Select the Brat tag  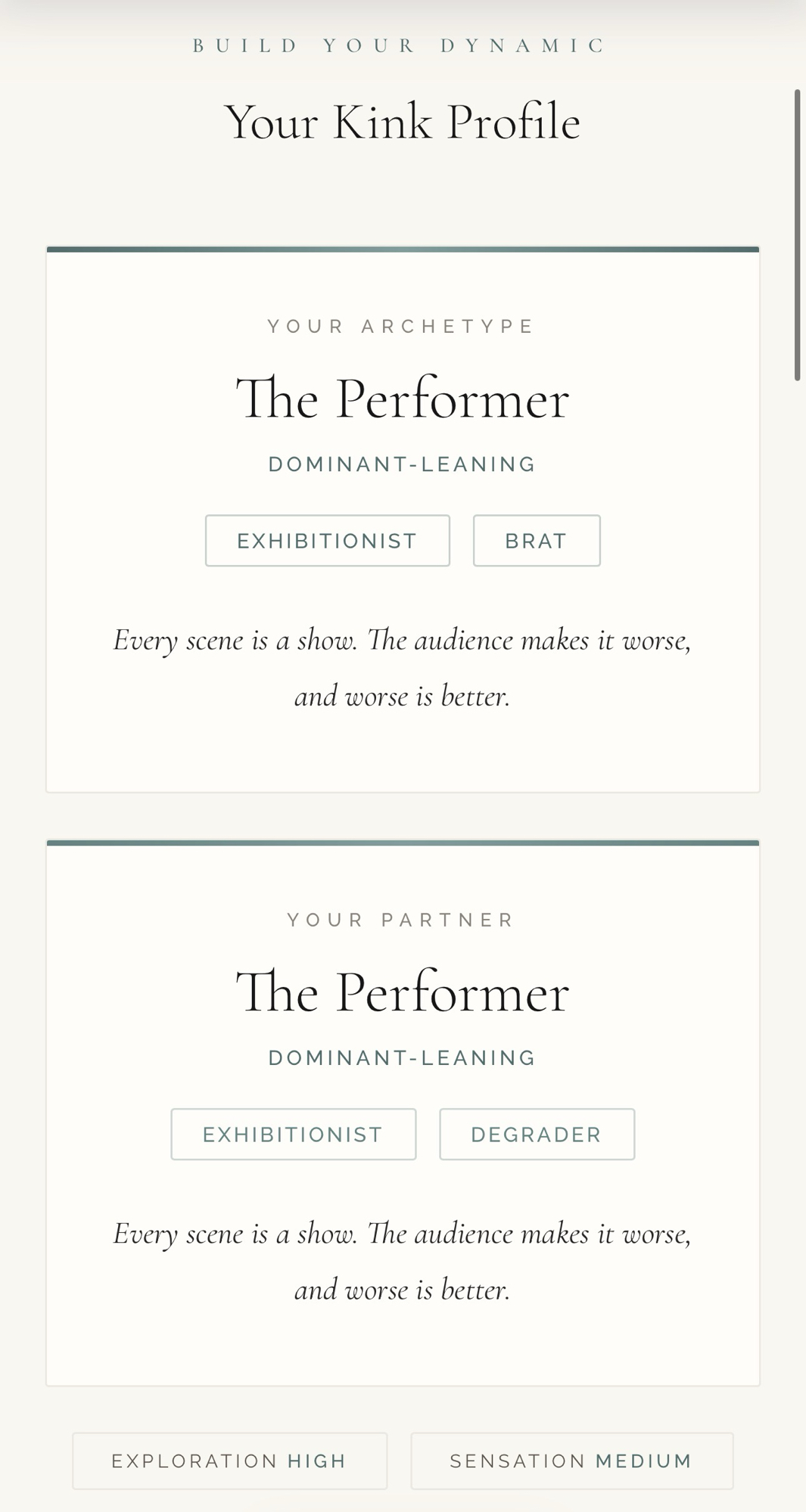pos(537,541)
